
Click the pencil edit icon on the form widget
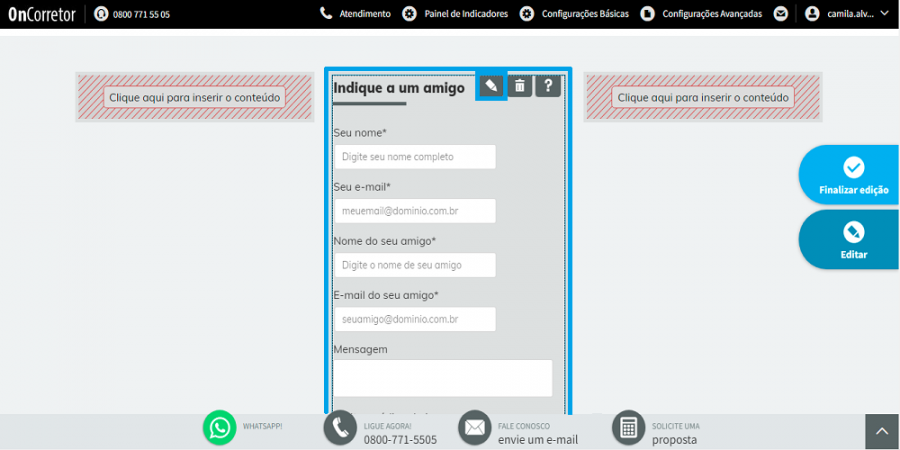click(491, 86)
